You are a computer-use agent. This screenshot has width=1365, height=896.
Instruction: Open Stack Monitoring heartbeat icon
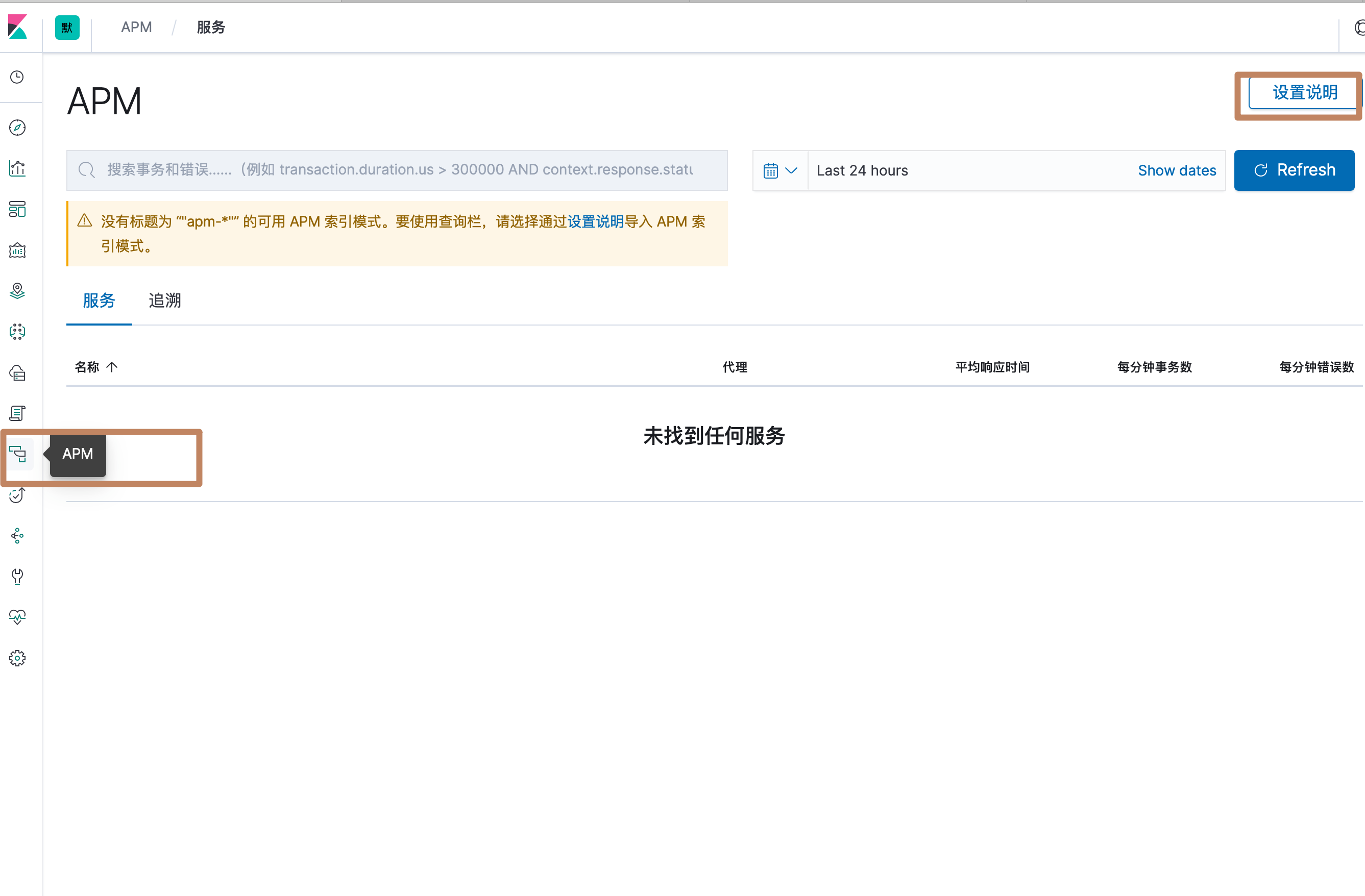(x=17, y=617)
